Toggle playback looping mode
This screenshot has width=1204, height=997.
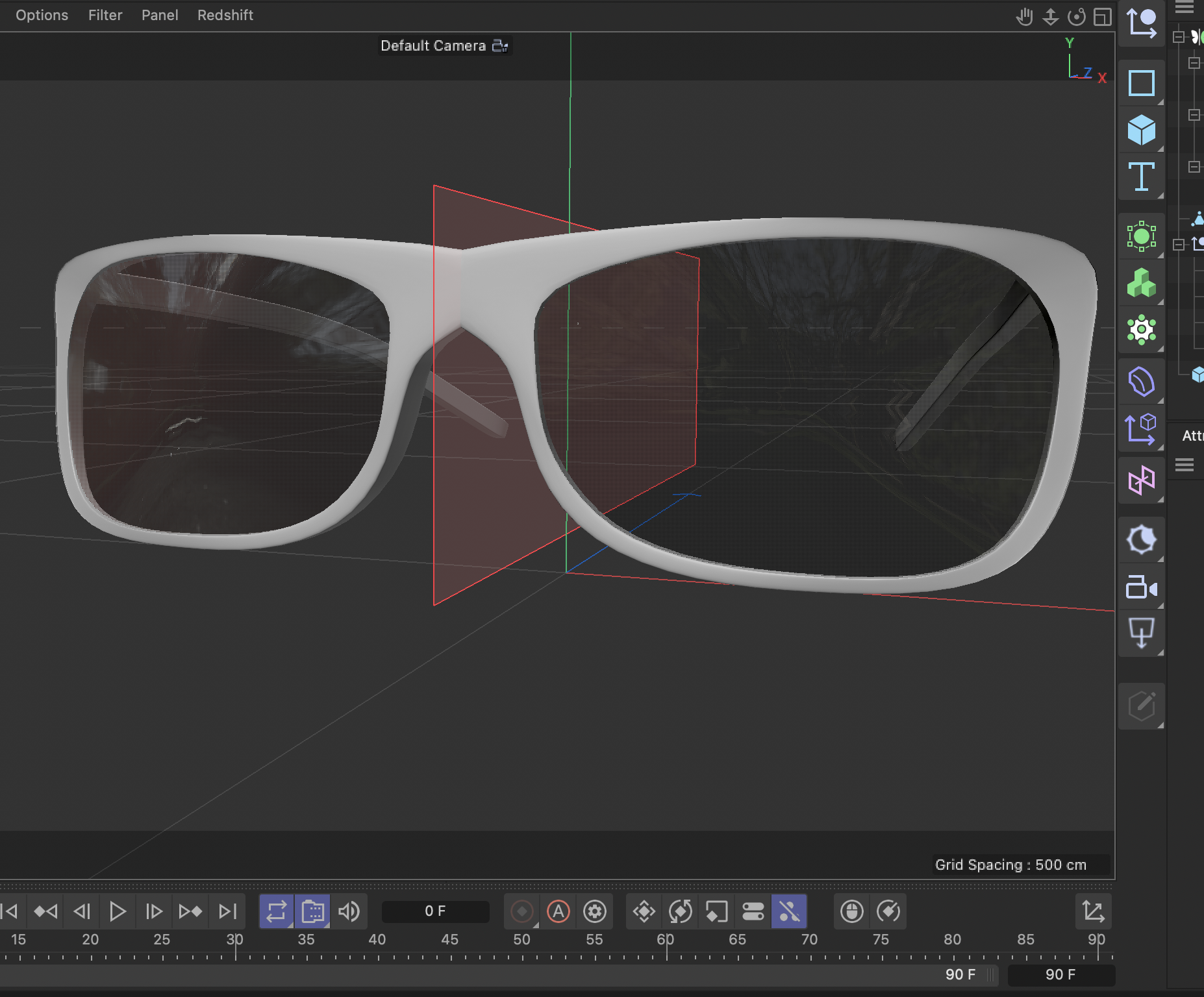(276, 911)
